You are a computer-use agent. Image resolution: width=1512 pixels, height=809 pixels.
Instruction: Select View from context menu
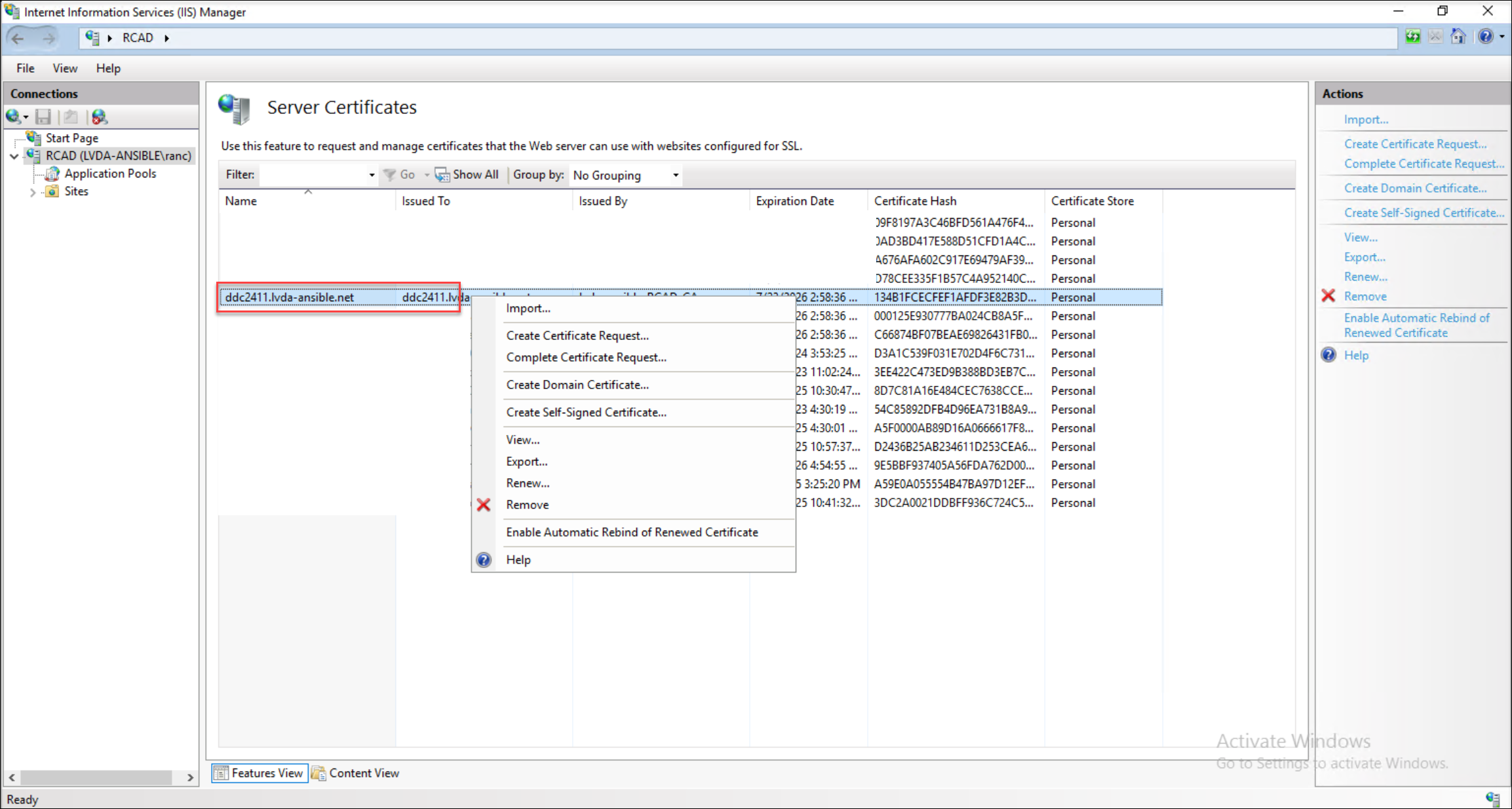[x=522, y=440]
